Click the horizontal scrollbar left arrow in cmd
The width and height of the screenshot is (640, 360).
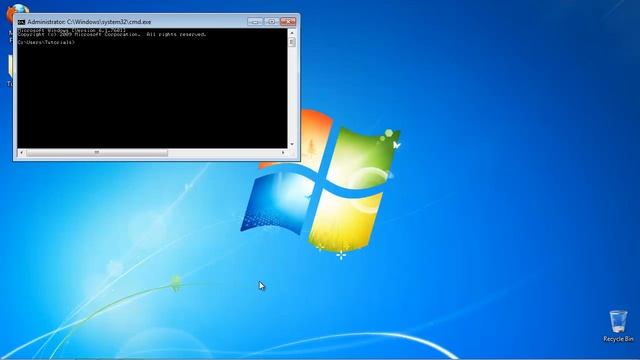click(22, 153)
